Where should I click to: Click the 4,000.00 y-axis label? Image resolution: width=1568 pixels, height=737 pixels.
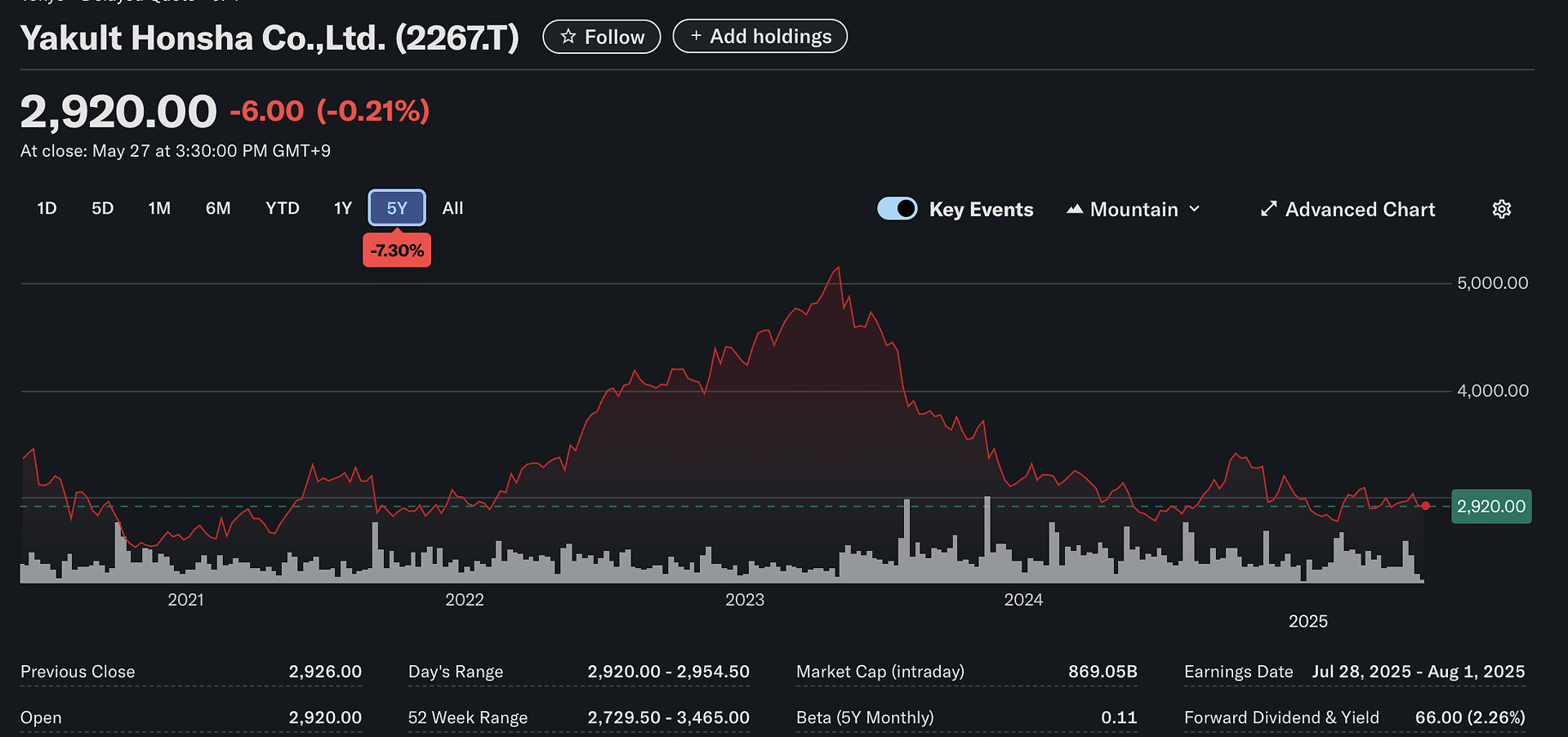(x=1493, y=391)
